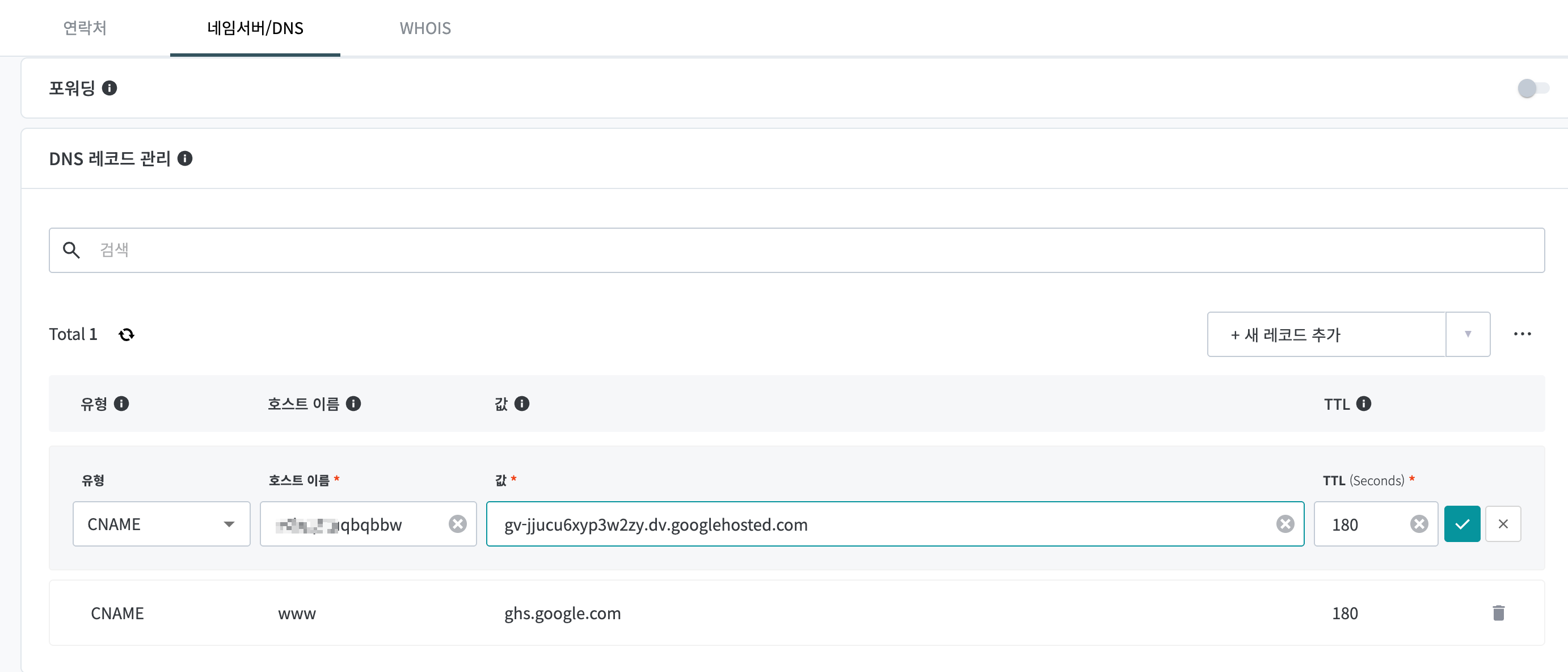The height and width of the screenshot is (672, 1568).
Task: Open the CNAME record type dropdown
Action: coord(161,524)
